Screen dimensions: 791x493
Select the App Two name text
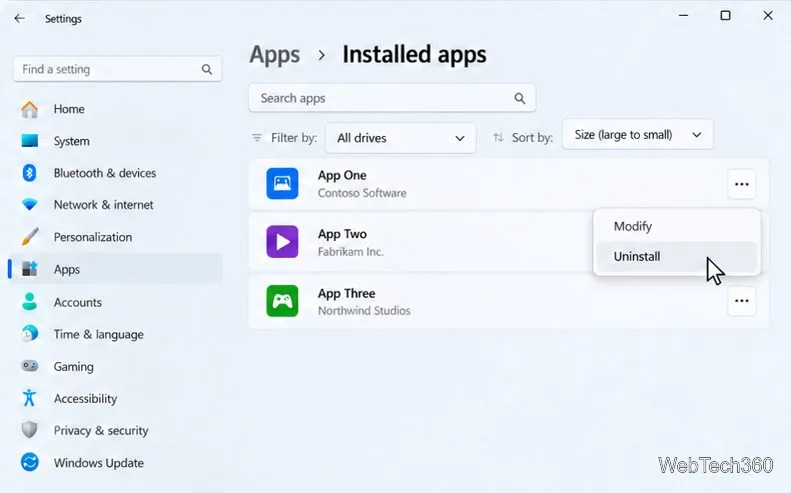pos(342,234)
